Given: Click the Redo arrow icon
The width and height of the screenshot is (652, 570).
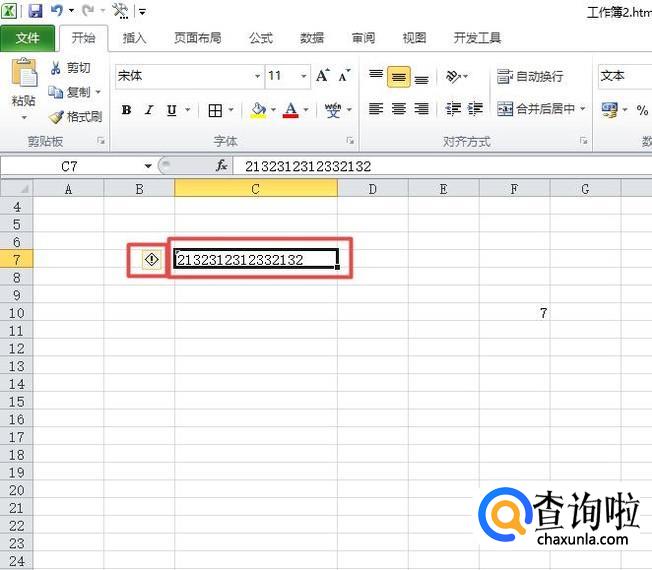Looking at the screenshot, I should pos(88,11).
